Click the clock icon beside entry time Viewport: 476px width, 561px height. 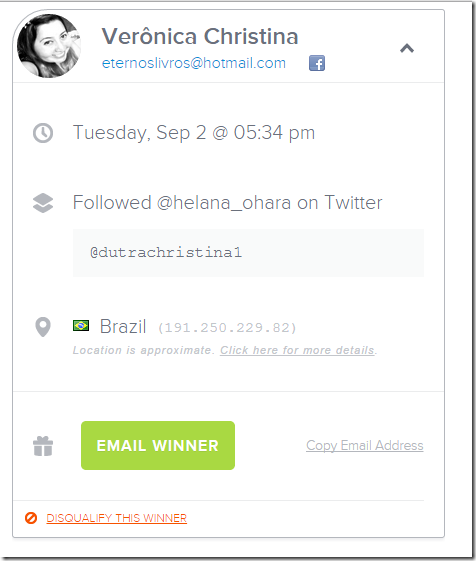[43, 133]
